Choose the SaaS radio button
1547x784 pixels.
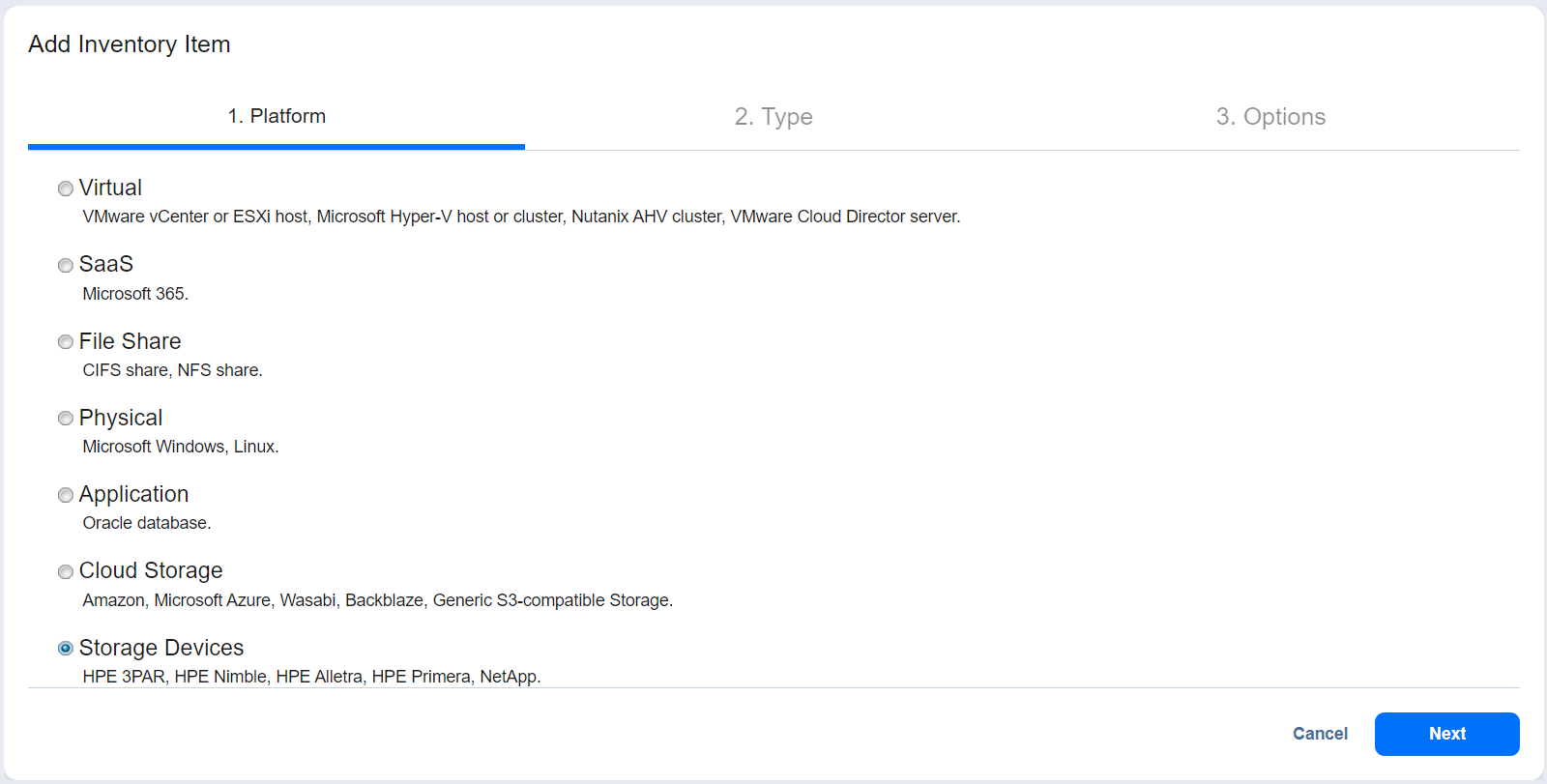click(66, 265)
